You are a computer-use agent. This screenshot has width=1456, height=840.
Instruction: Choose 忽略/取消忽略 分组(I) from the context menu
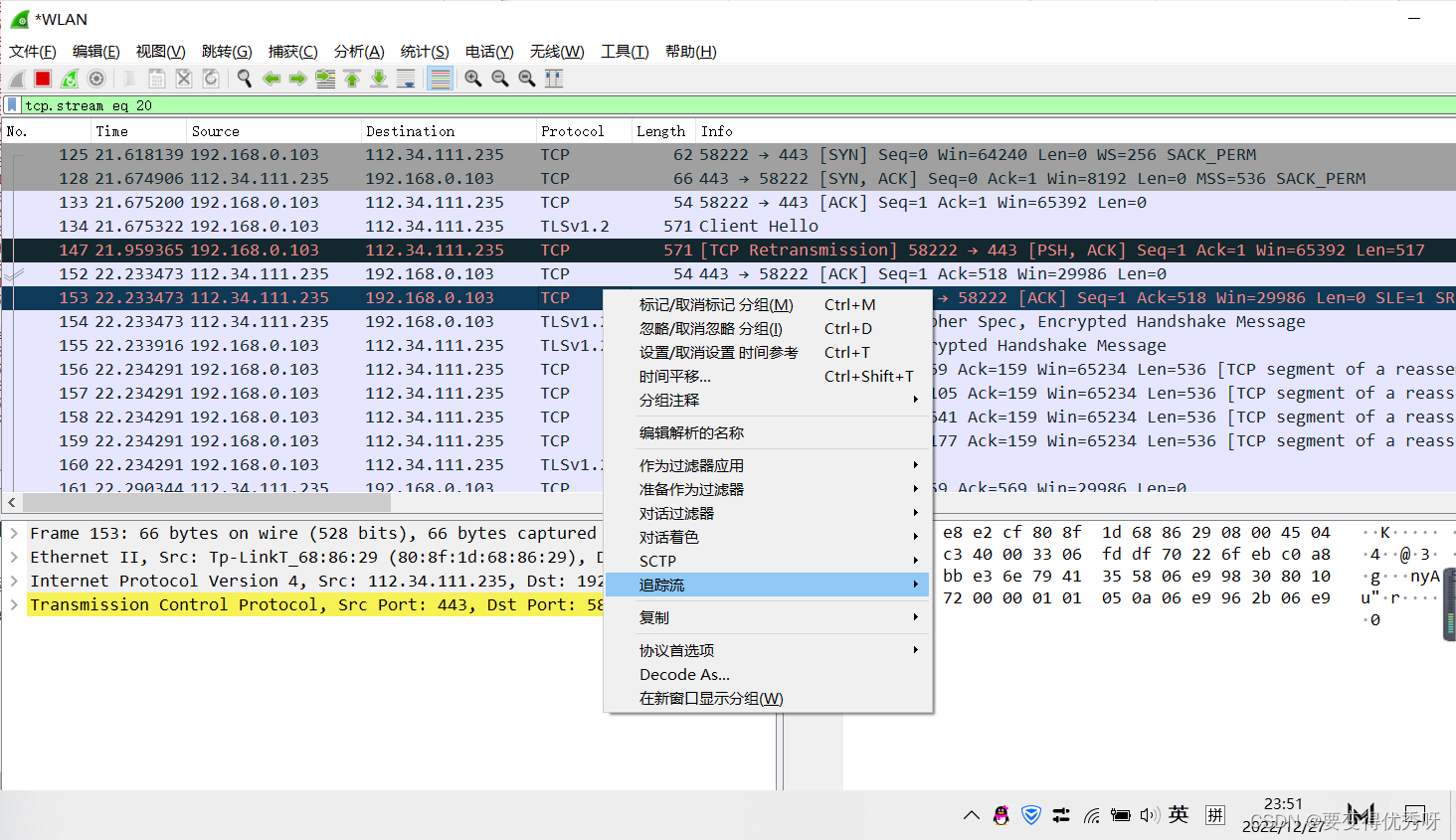[768, 329]
